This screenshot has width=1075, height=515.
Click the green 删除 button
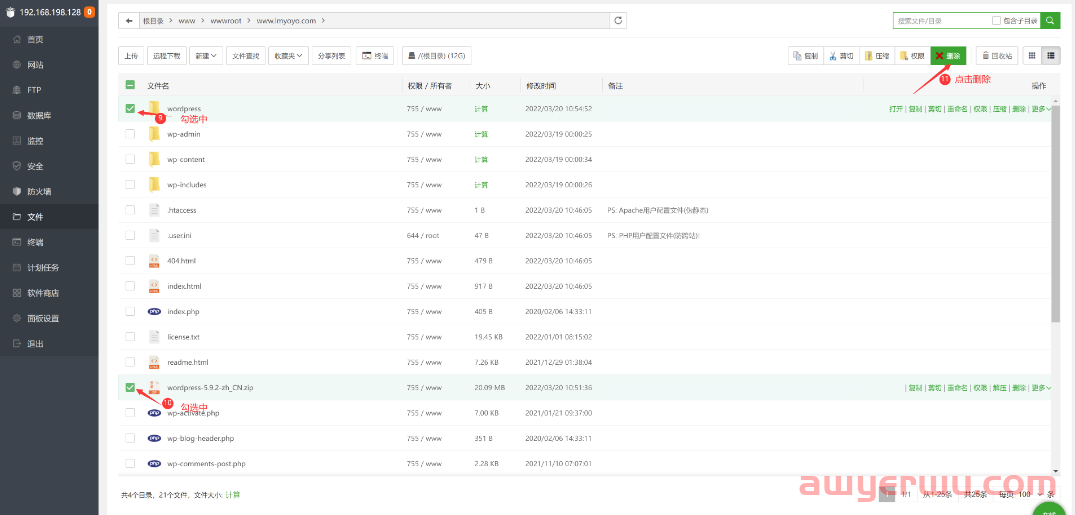(x=948, y=56)
